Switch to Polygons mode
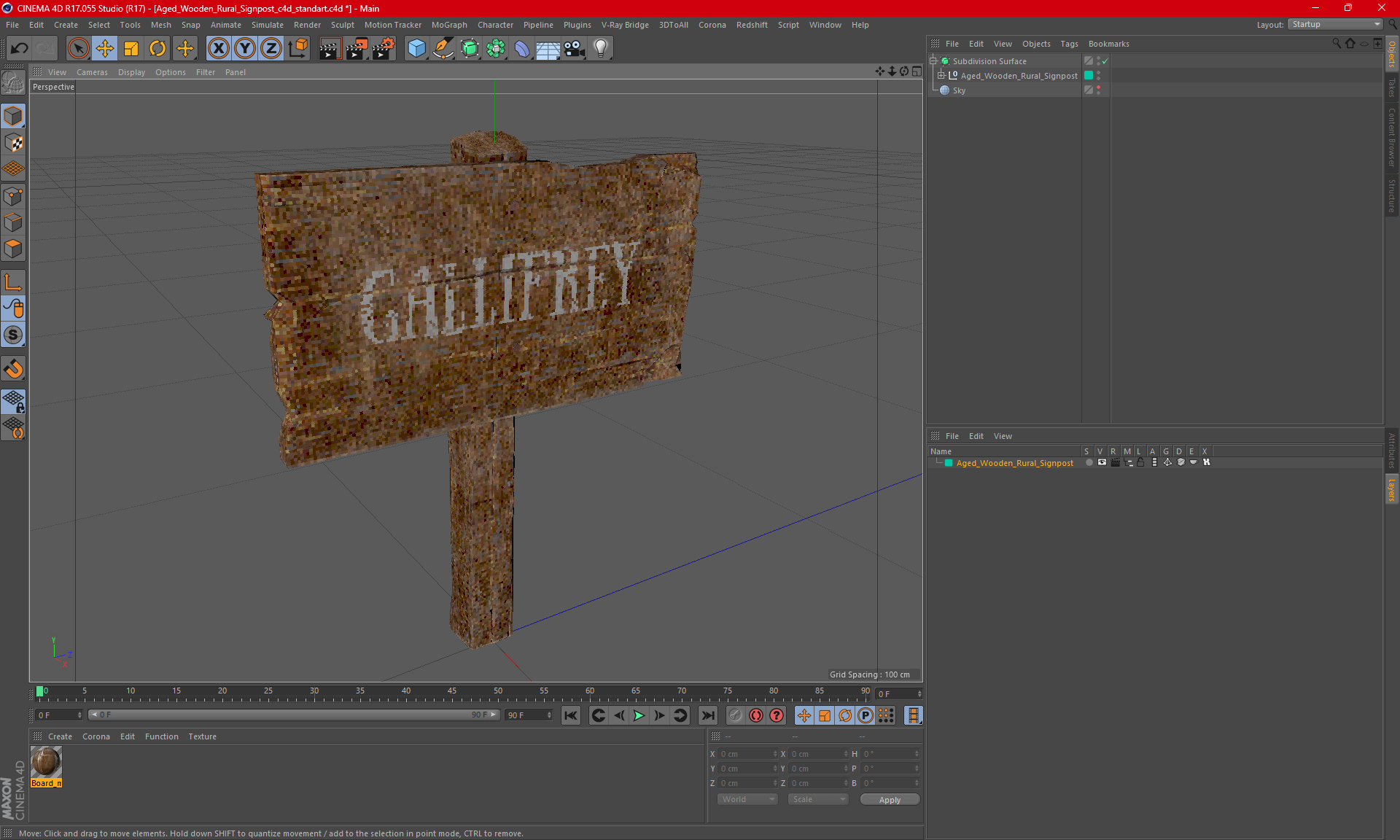1400x840 pixels. 13,249
